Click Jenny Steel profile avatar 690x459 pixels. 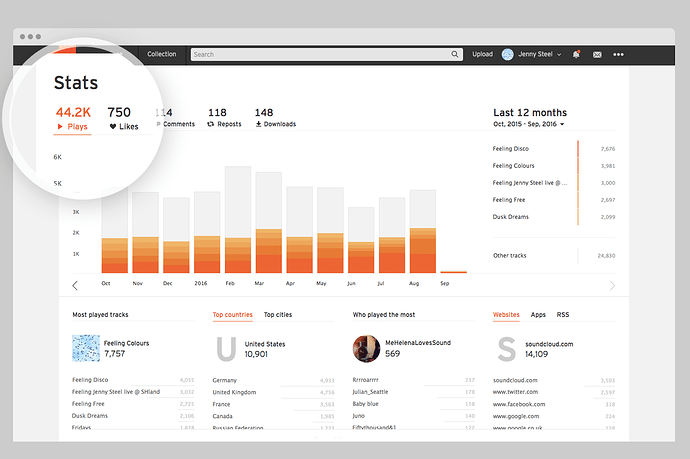click(507, 54)
